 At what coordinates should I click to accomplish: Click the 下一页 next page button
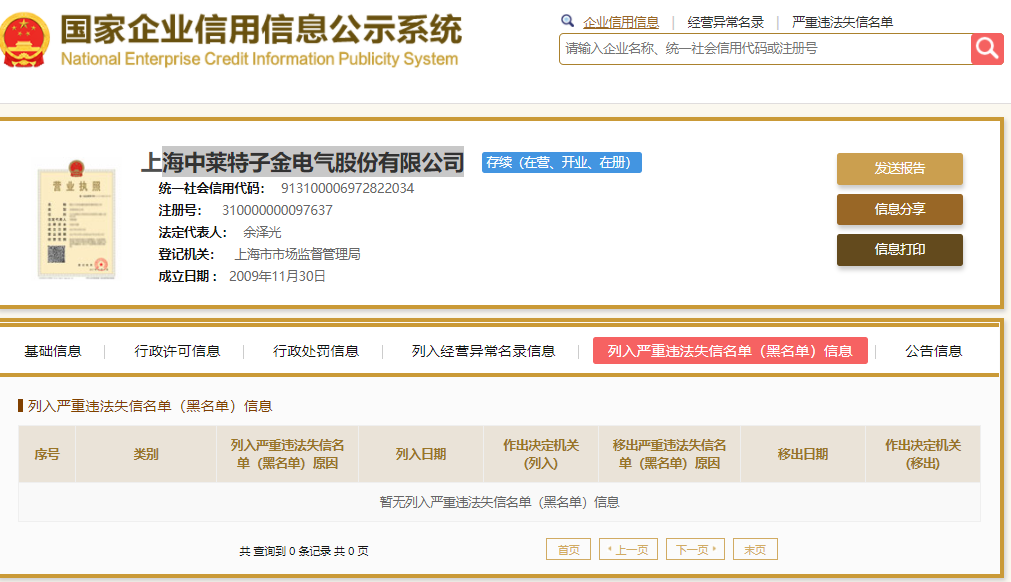coord(695,549)
